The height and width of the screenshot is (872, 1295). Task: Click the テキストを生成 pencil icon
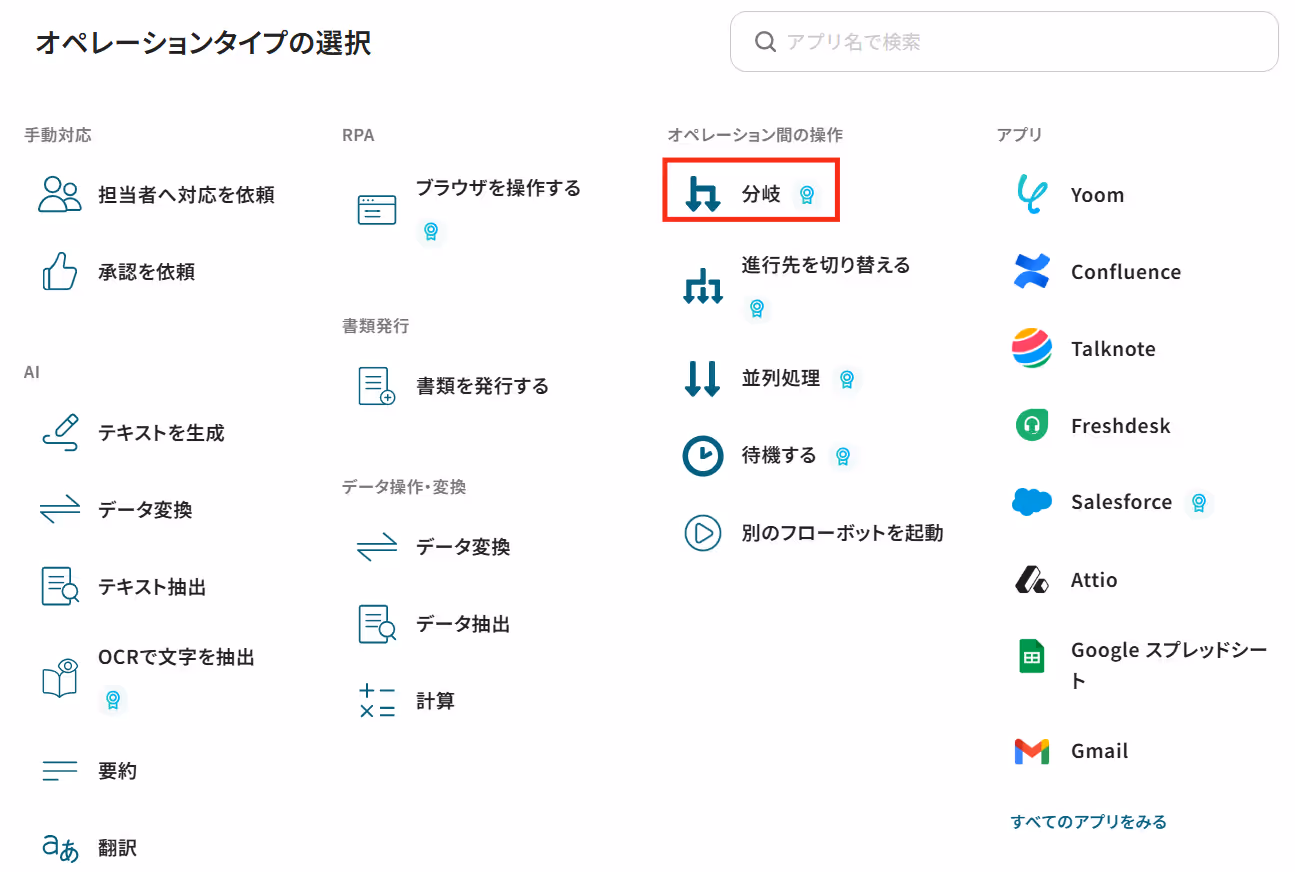[60, 432]
